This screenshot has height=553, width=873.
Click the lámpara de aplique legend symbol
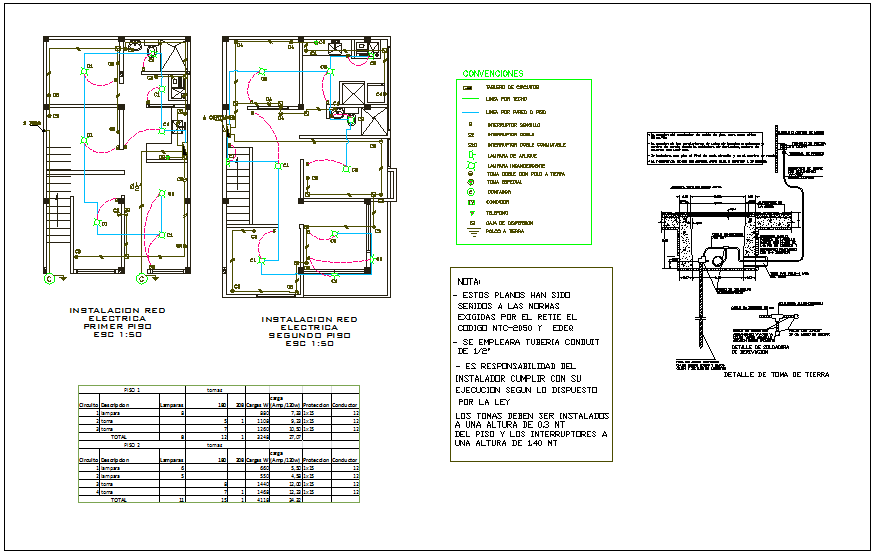point(472,155)
